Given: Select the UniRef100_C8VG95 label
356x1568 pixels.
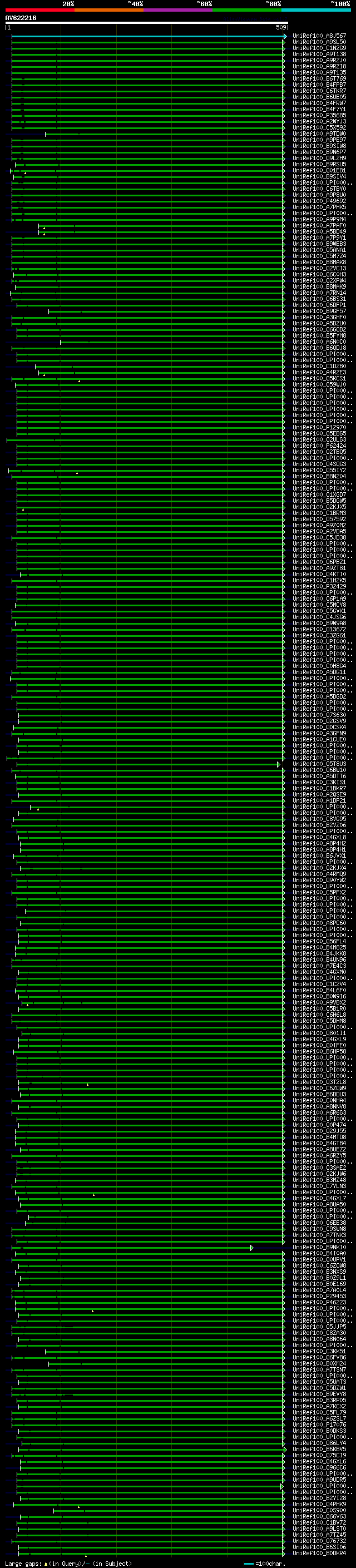Looking at the screenshot, I should 319,819.
